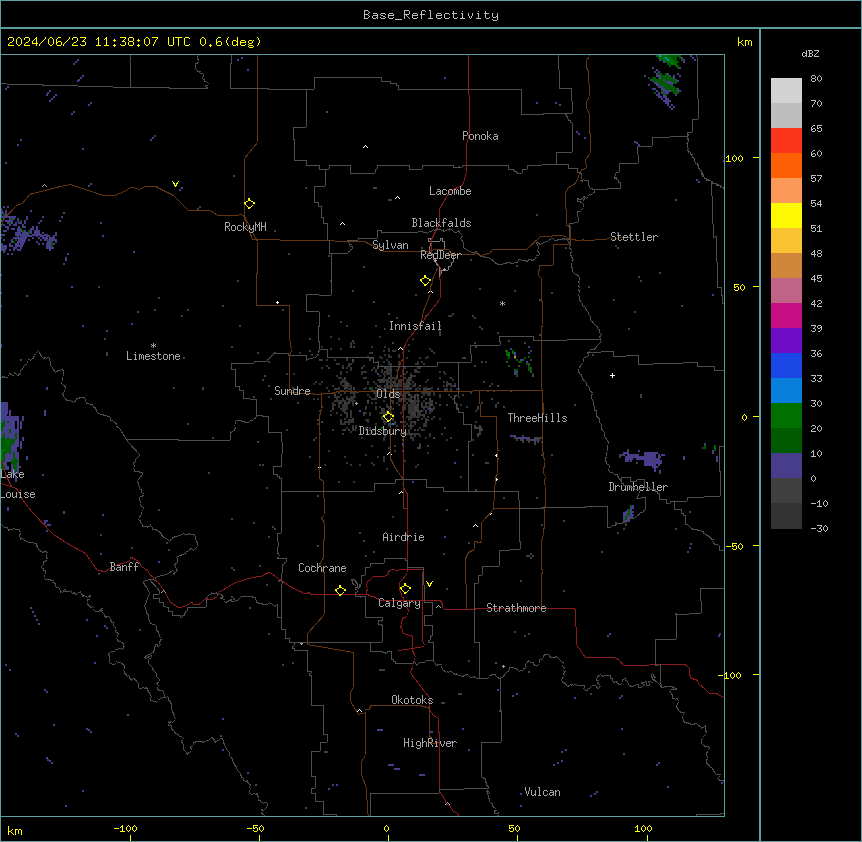This screenshot has height=842, width=862.
Task: Pick the indigo 0-10 dBZ legend swatch
Action: [786, 466]
